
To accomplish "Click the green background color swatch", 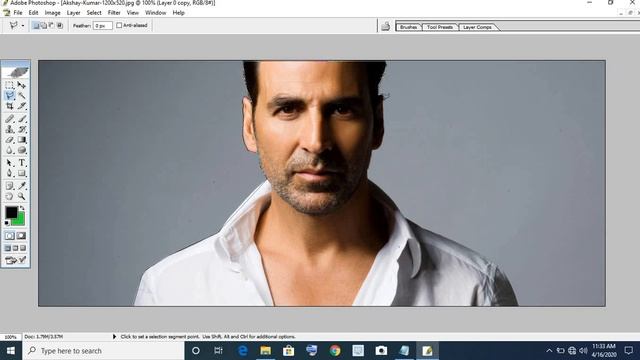I will tap(20, 221).
